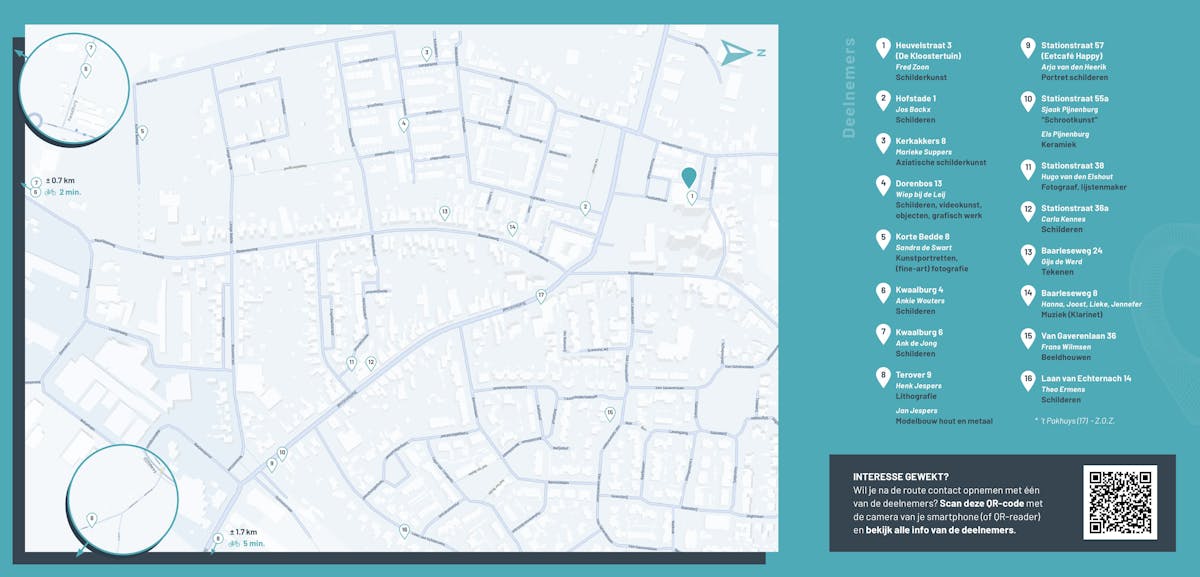
Task: Click the bottom-left circular inset map
Action: tap(115, 497)
